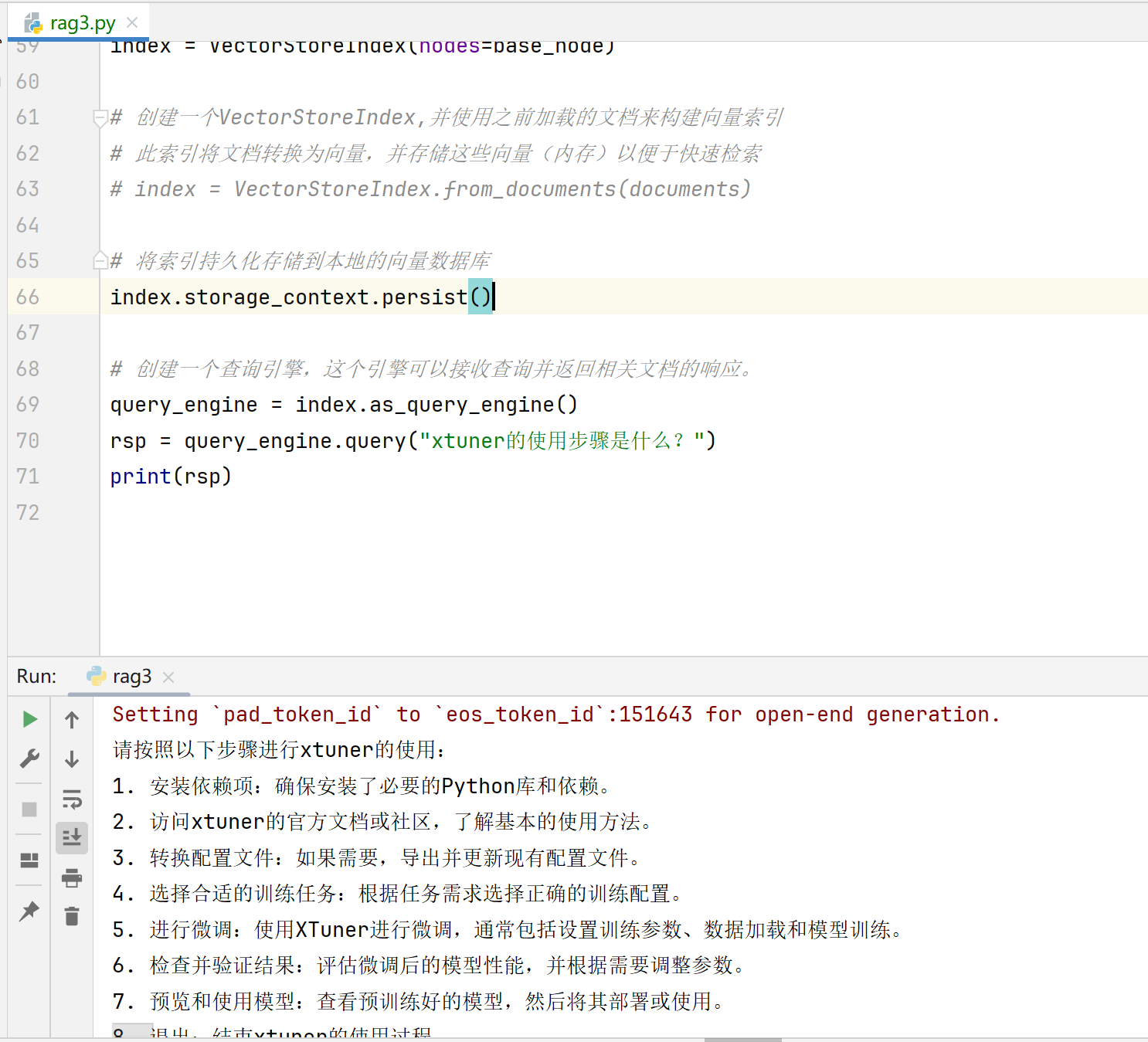The image size is (1148, 1042).
Task: Collapse the fold marker at line 65
Action: 100,260
